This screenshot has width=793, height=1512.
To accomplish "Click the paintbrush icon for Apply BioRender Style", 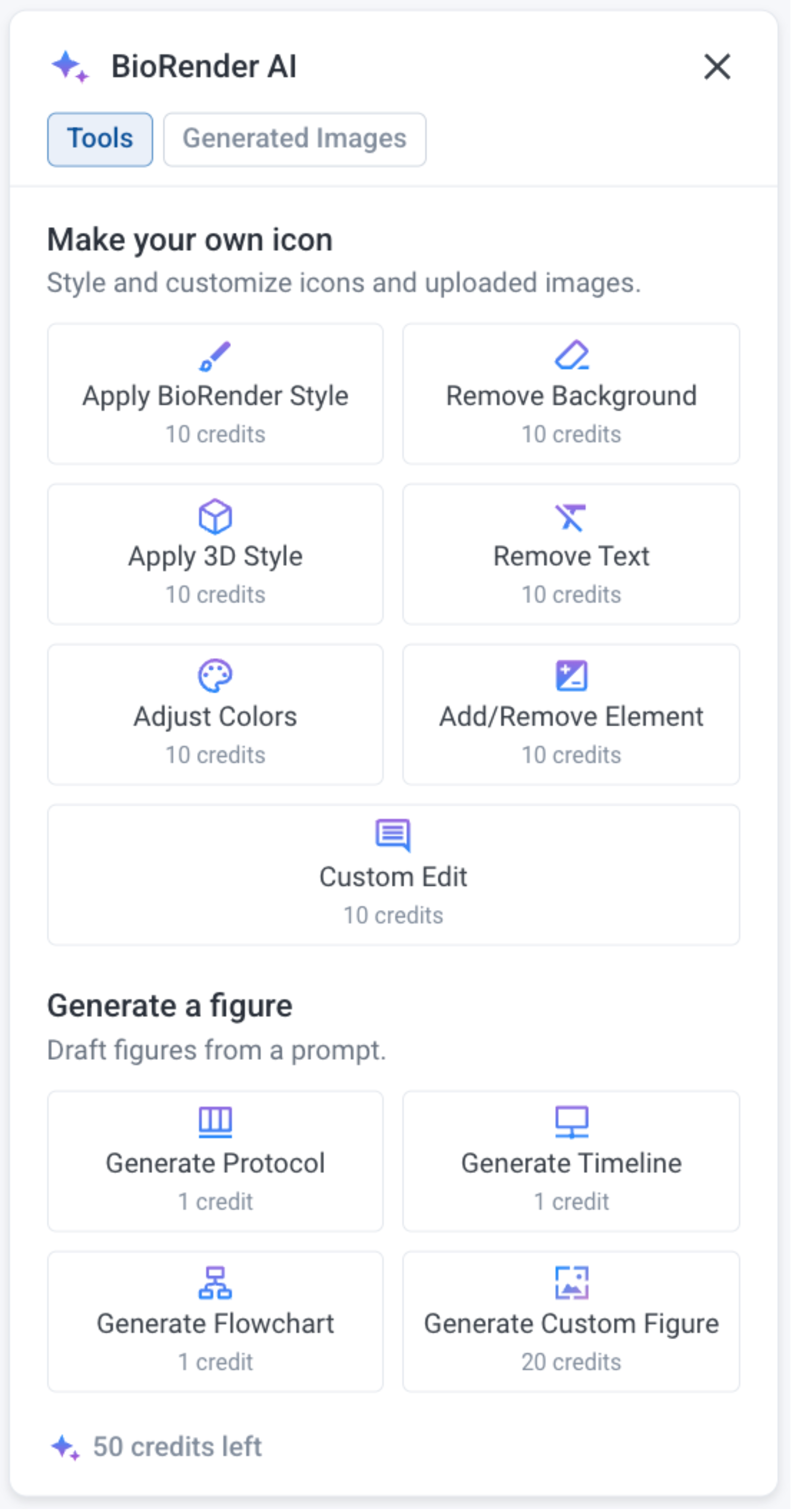I will click(x=215, y=356).
